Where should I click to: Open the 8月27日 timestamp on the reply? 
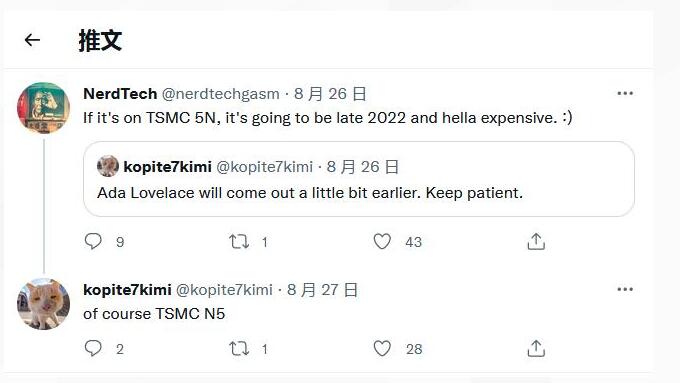tap(323, 290)
